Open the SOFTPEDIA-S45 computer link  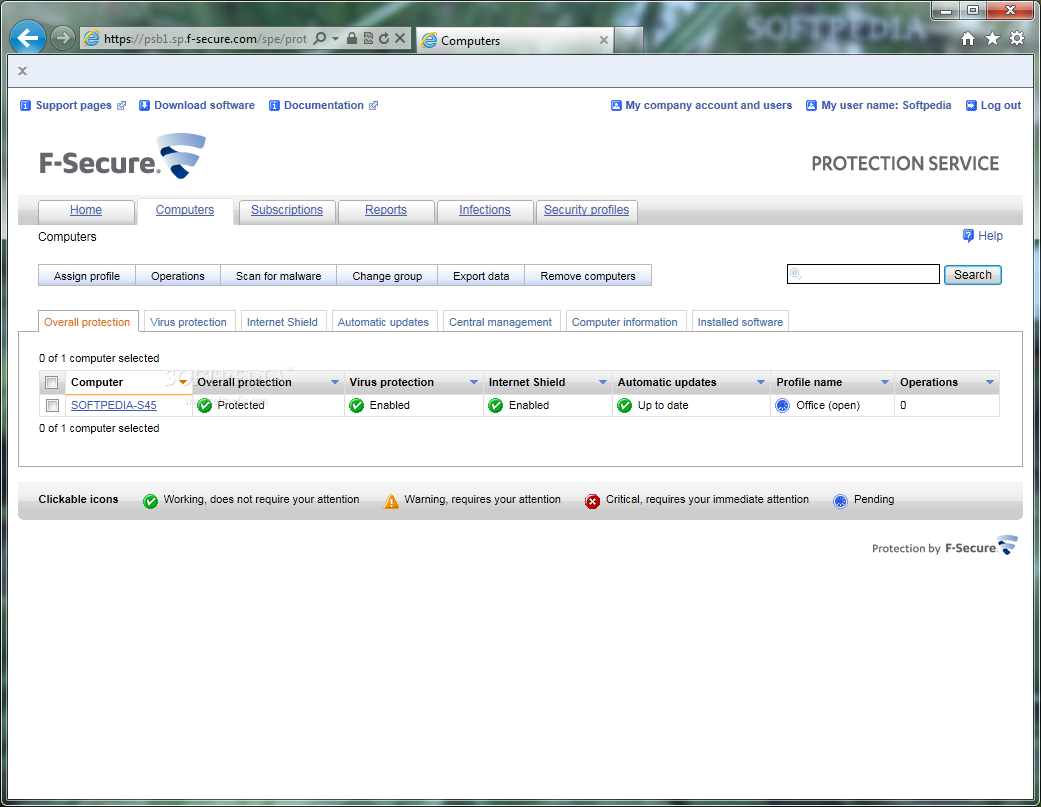[114, 405]
